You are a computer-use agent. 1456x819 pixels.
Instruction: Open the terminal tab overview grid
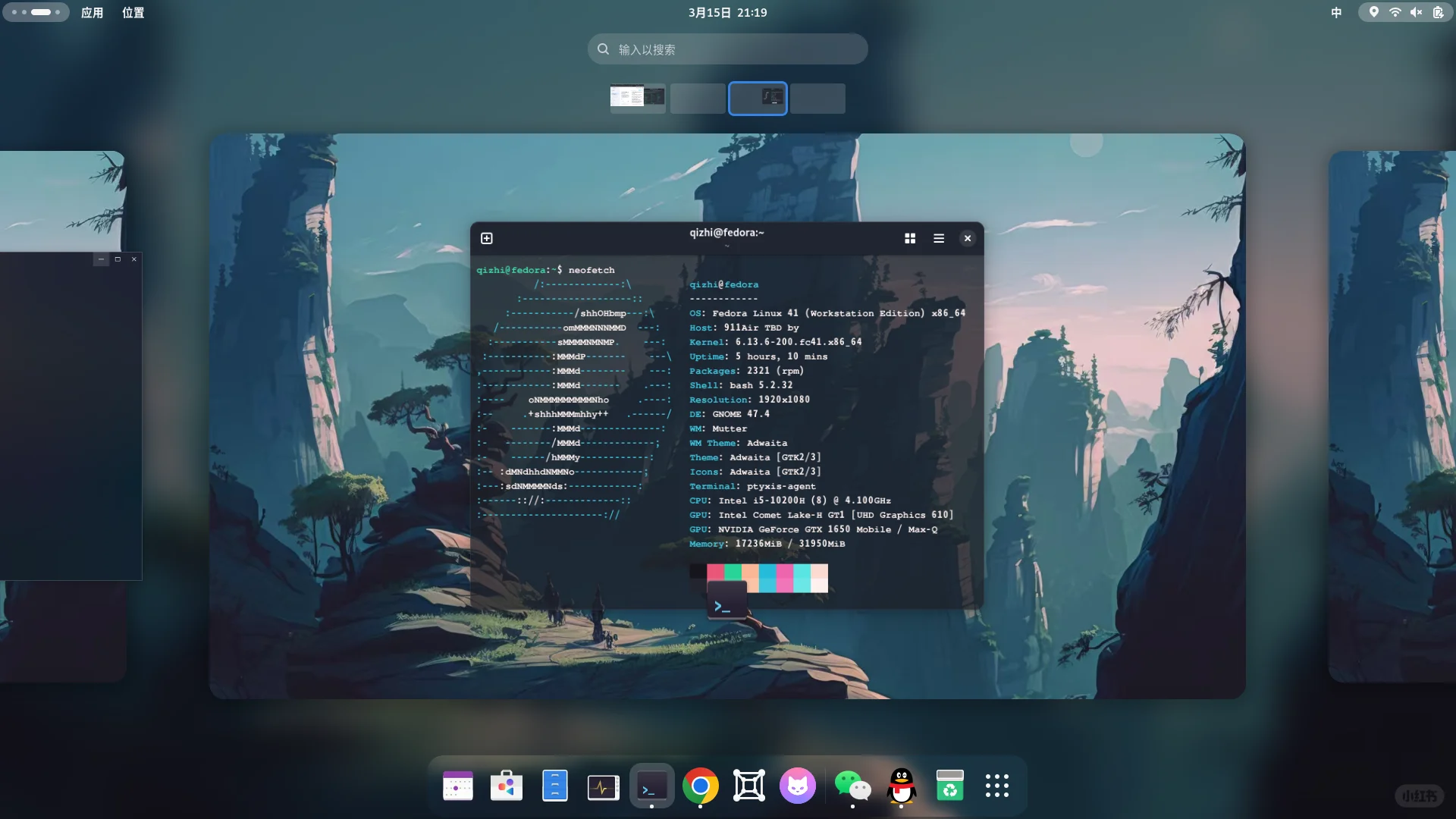pos(910,238)
